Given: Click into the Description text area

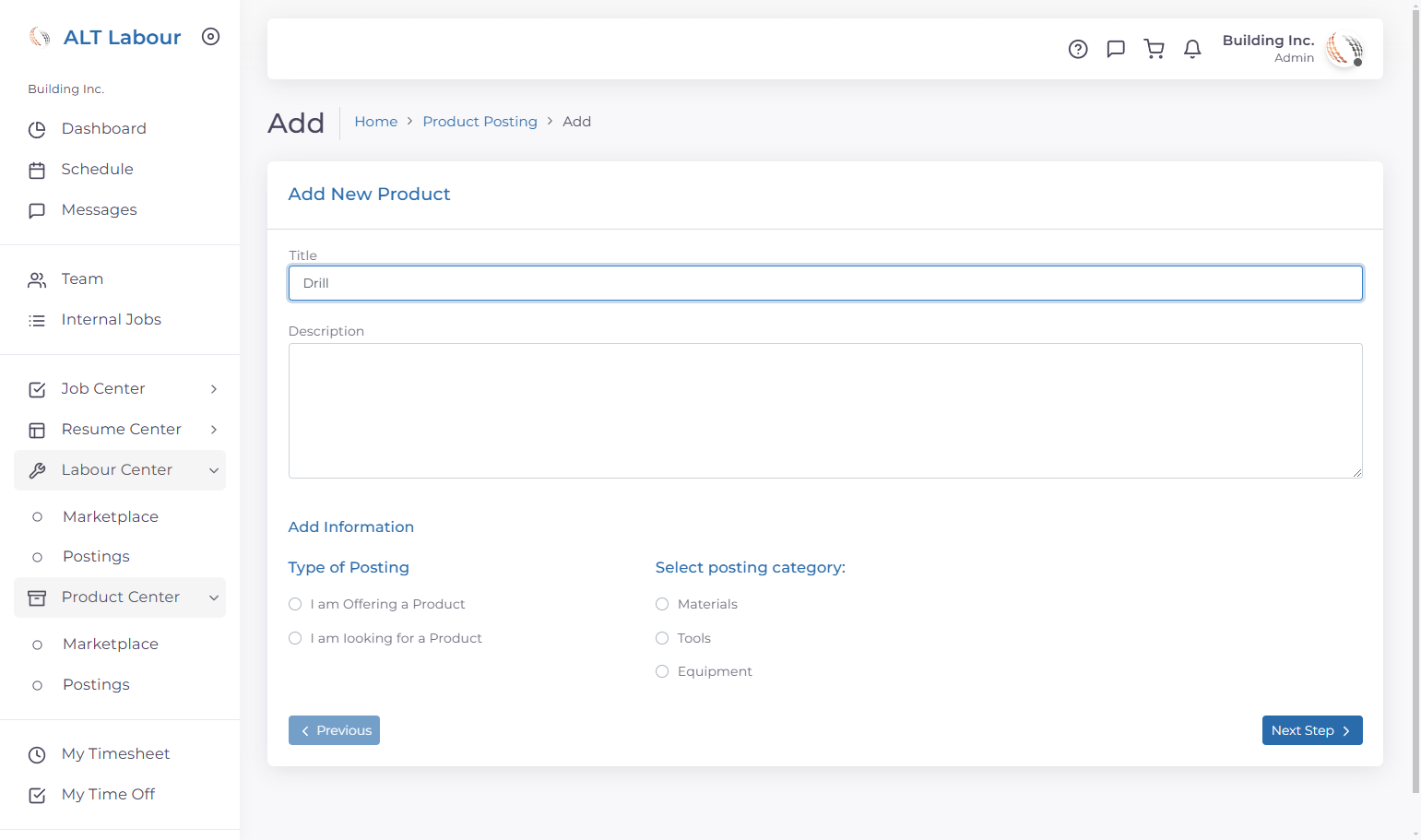Looking at the screenshot, I should [x=825, y=411].
